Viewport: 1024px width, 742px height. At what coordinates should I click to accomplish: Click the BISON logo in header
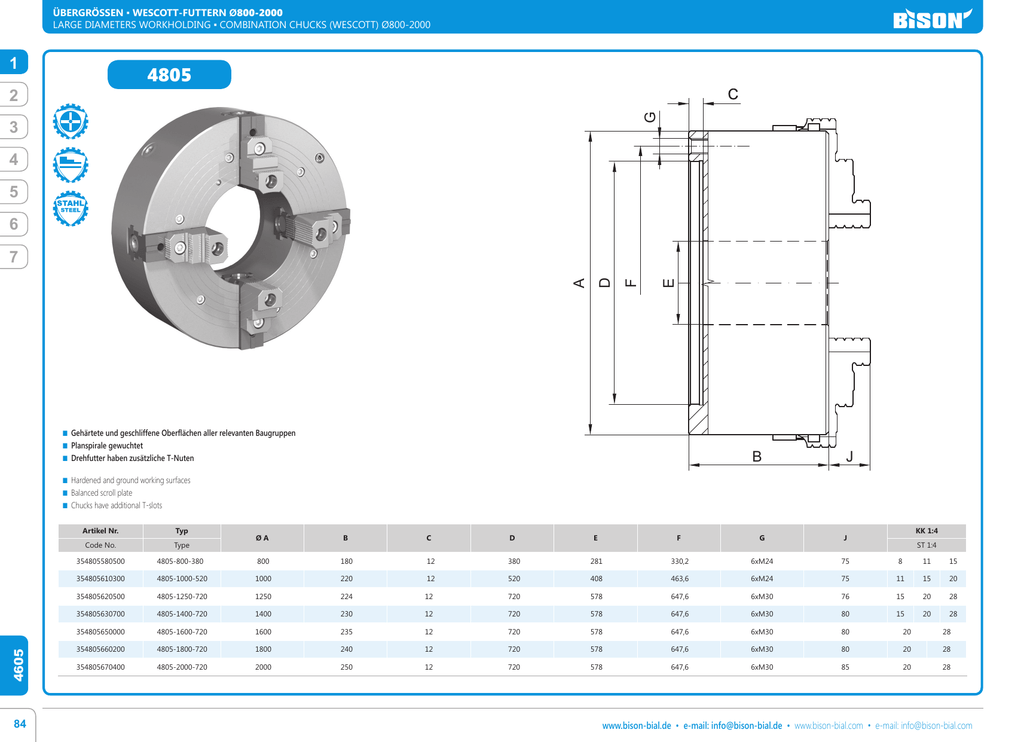click(932, 19)
